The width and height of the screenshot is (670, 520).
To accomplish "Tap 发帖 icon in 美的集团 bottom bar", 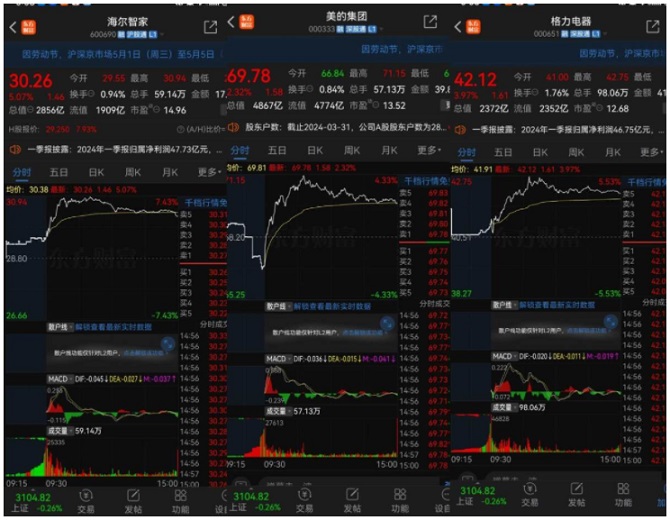I will (351, 500).
